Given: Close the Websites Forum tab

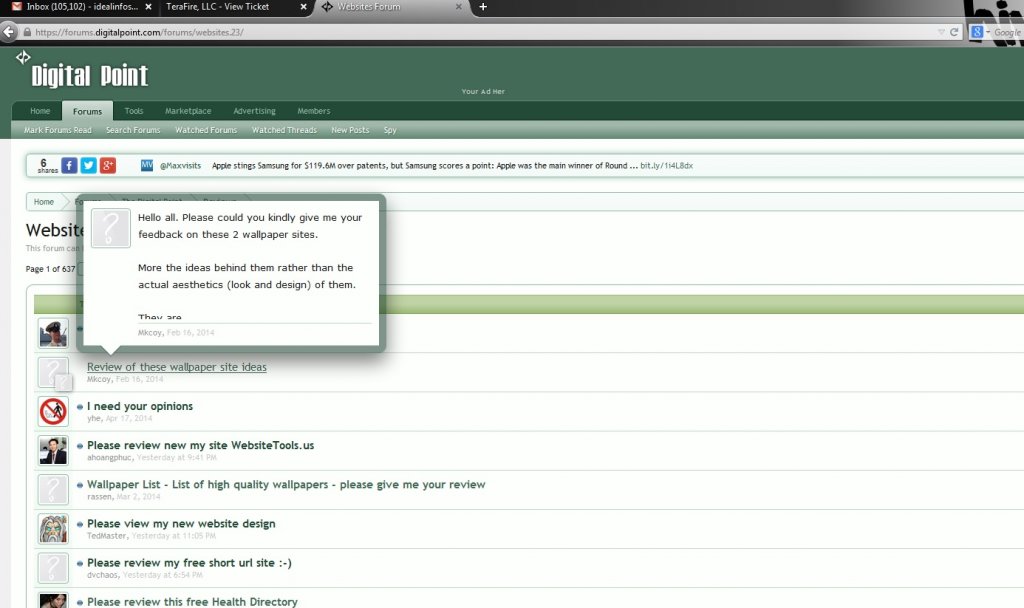Looking at the screenshot, I should tap(458, 7).
